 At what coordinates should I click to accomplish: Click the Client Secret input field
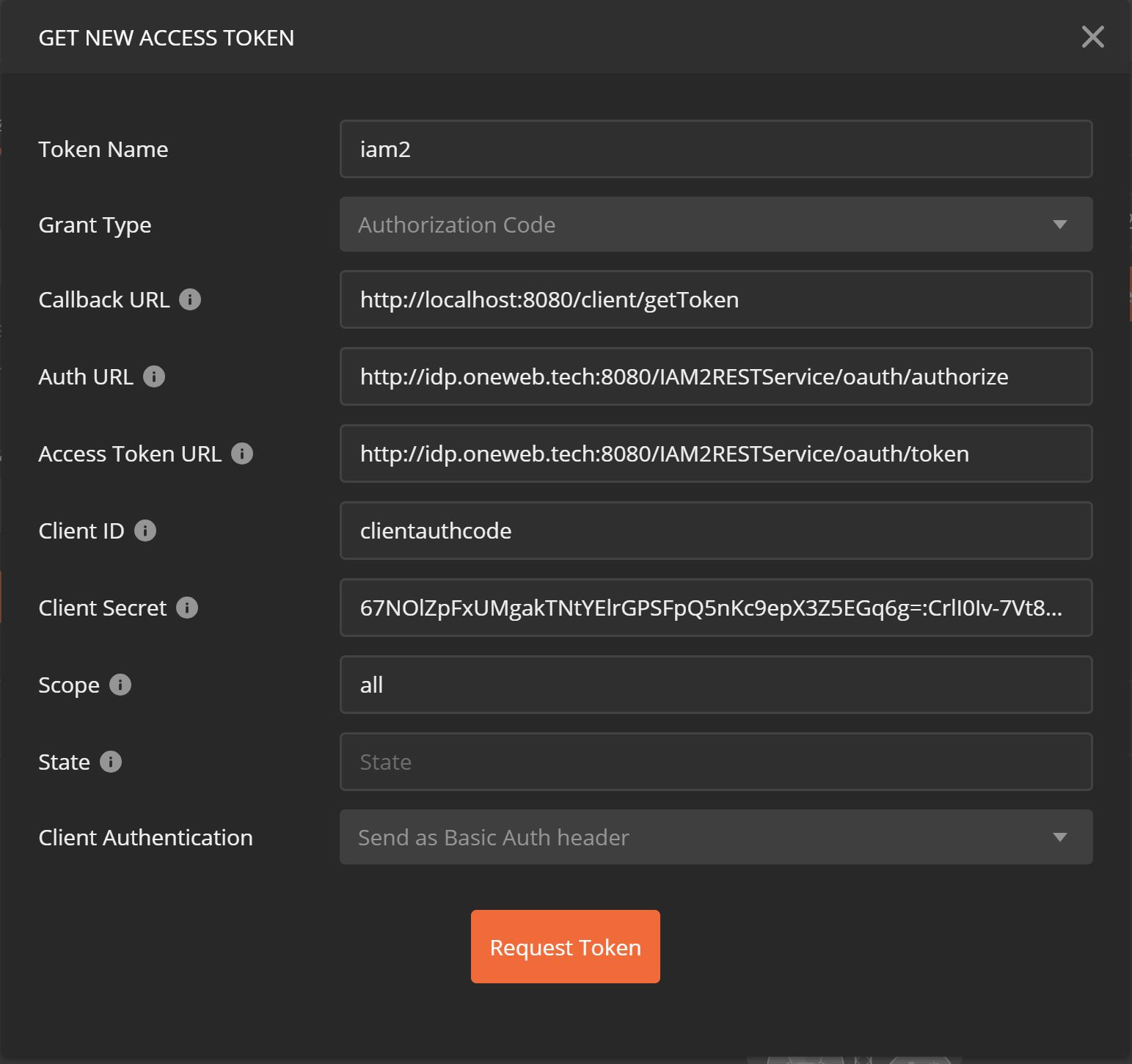coord(716,608)
